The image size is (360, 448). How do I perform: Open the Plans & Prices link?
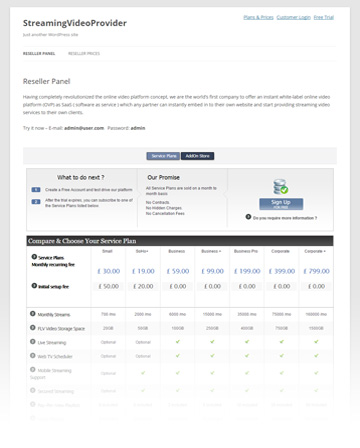tap(258, 17)
